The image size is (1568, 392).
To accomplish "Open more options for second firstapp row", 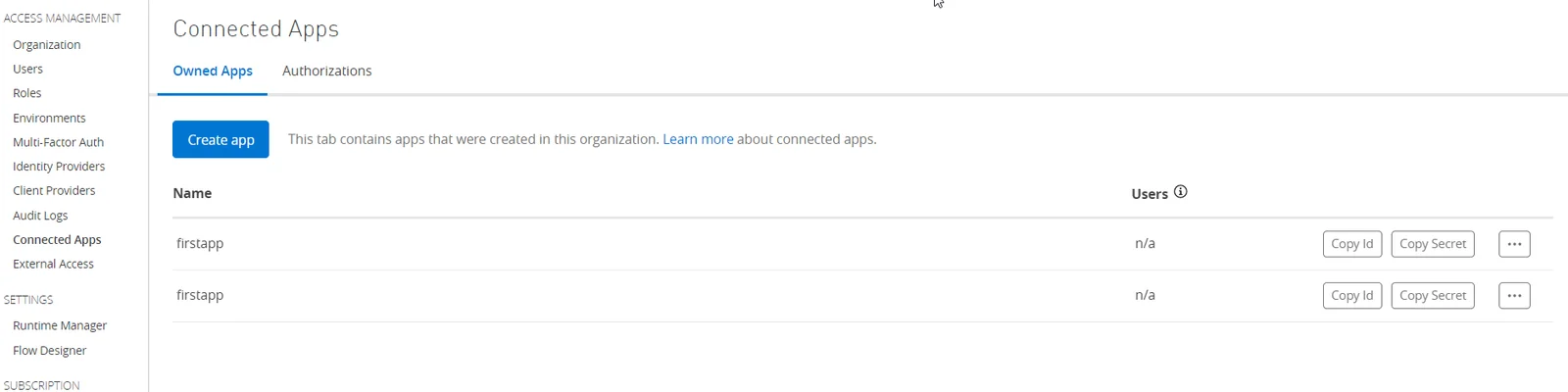I will pos(1514,296).
